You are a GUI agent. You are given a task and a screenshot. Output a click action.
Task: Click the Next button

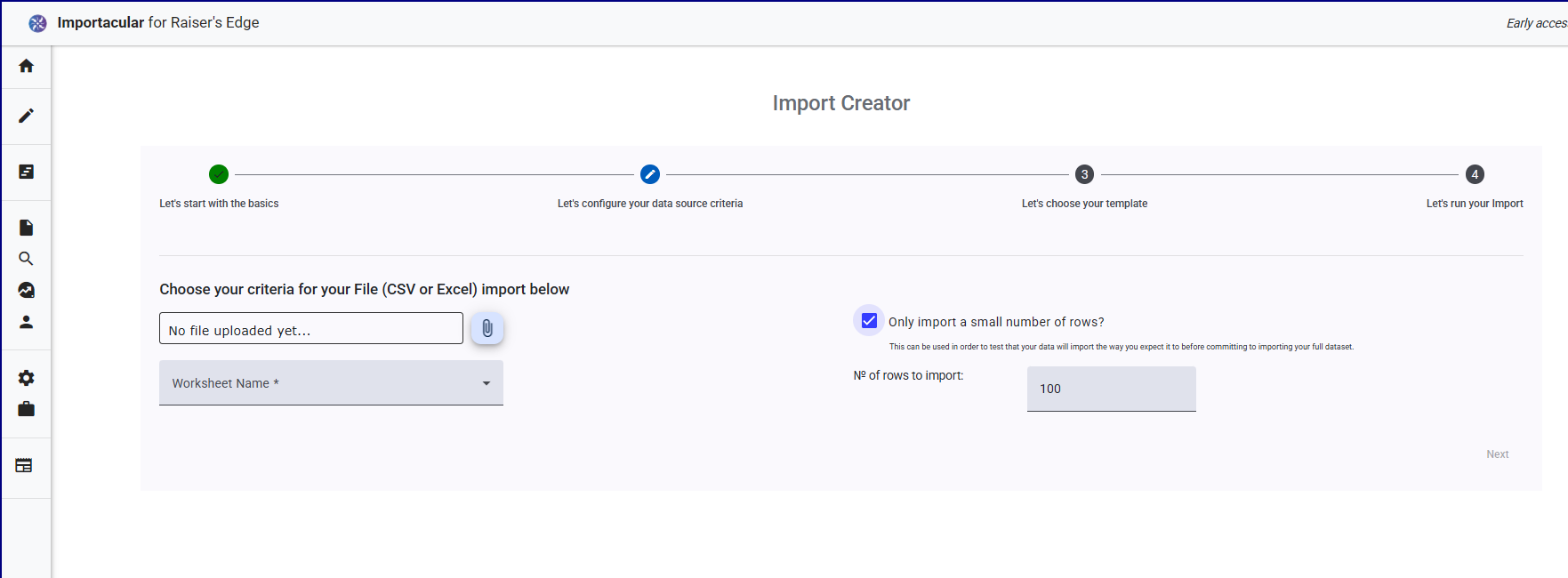point(1497,454)
